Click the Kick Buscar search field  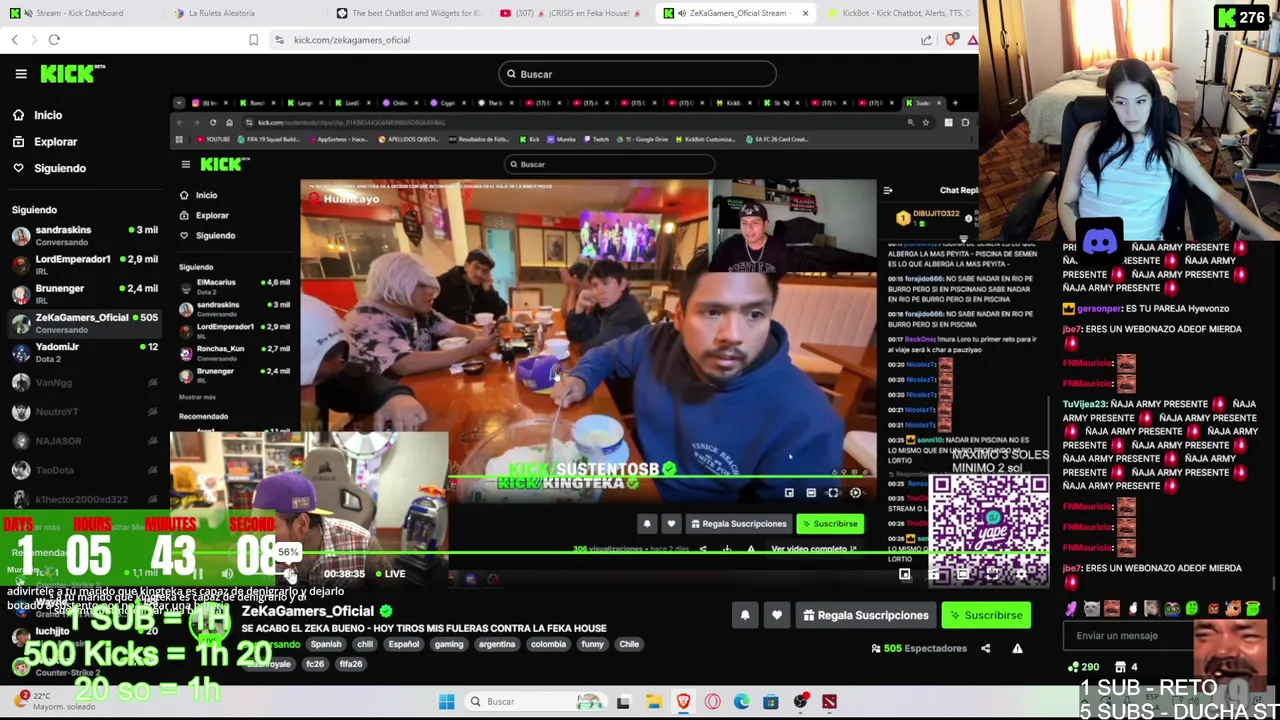[x=638, y=74]
